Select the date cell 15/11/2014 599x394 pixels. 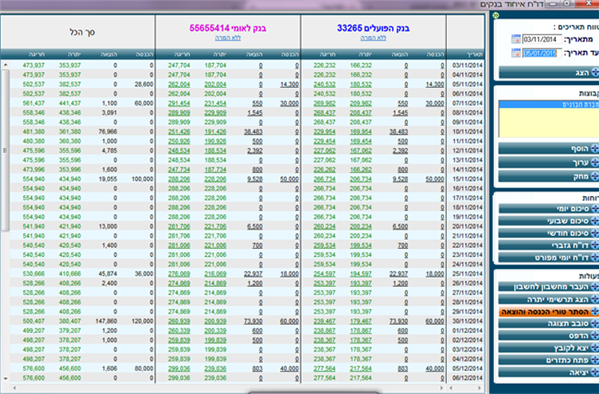pyautogui.click(x=468, y=179)
